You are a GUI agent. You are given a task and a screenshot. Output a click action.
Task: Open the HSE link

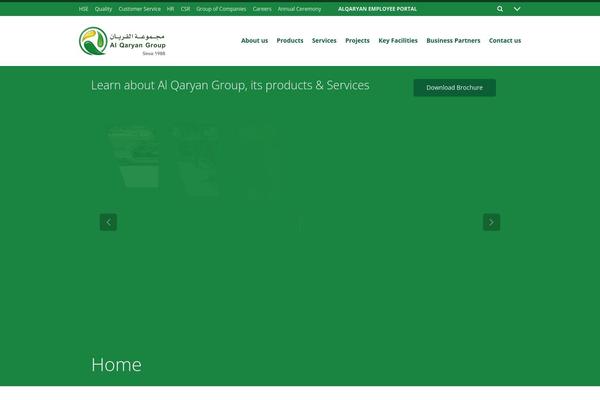click(x=83, y=9)
